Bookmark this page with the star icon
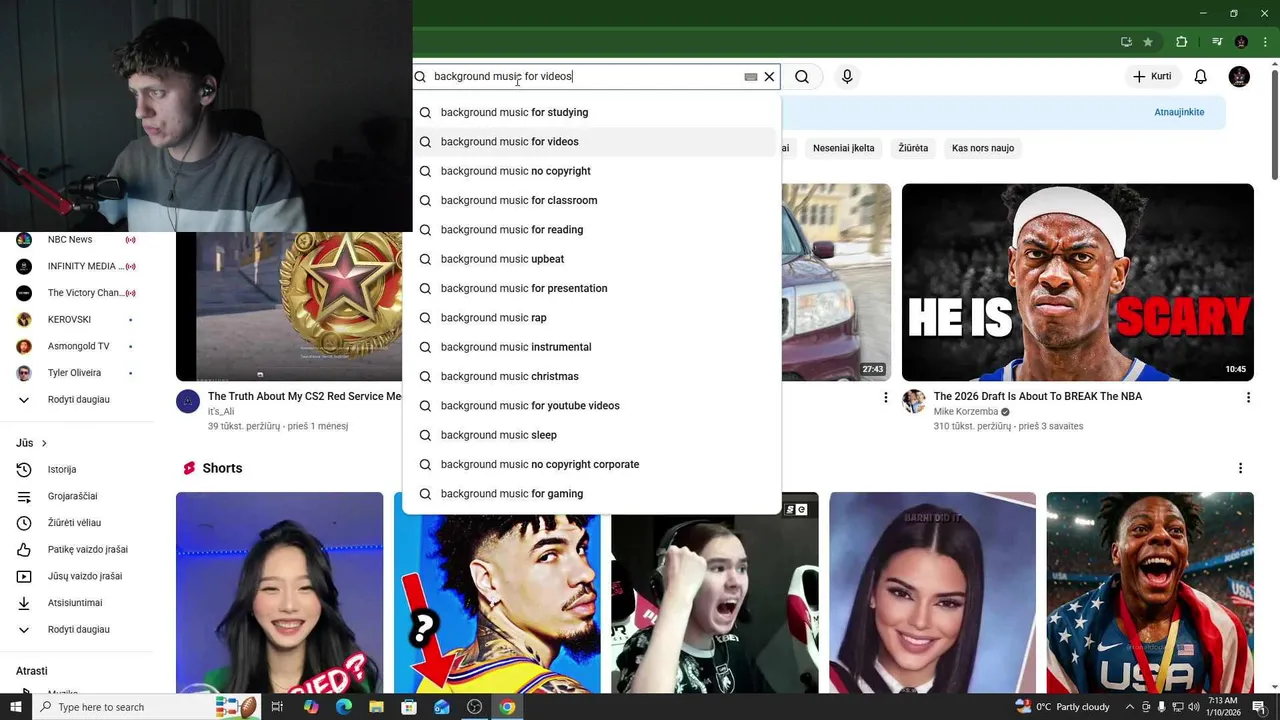 click(x=1148, y=42)
